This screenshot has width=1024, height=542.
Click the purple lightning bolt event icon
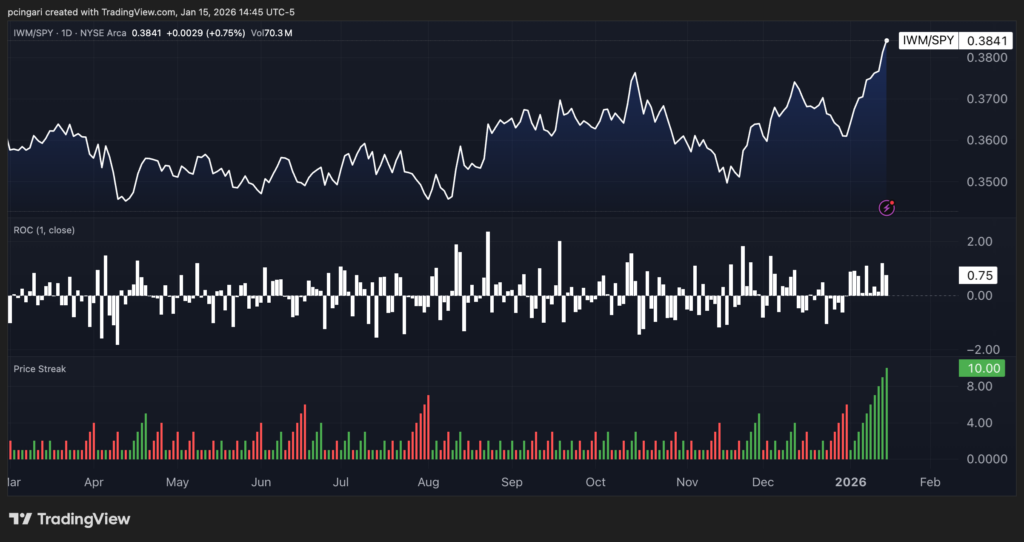pos(886,207)
